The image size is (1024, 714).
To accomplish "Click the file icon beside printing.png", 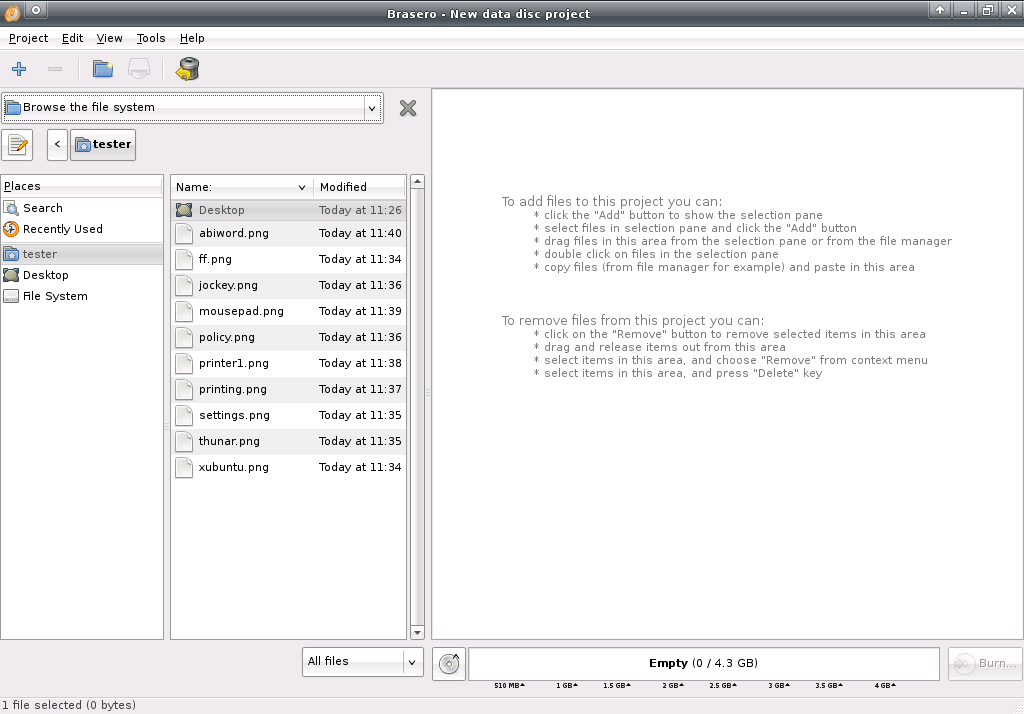I will [x=184, y=390].
